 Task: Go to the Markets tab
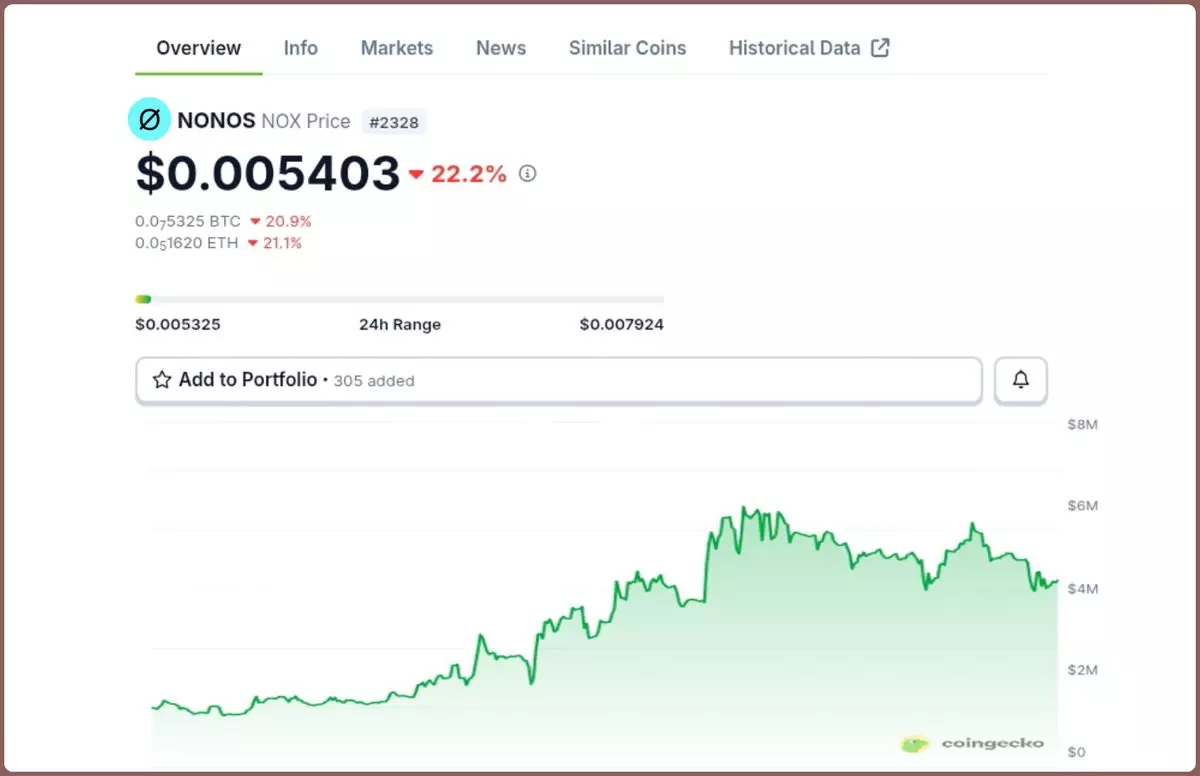point(397,48)
